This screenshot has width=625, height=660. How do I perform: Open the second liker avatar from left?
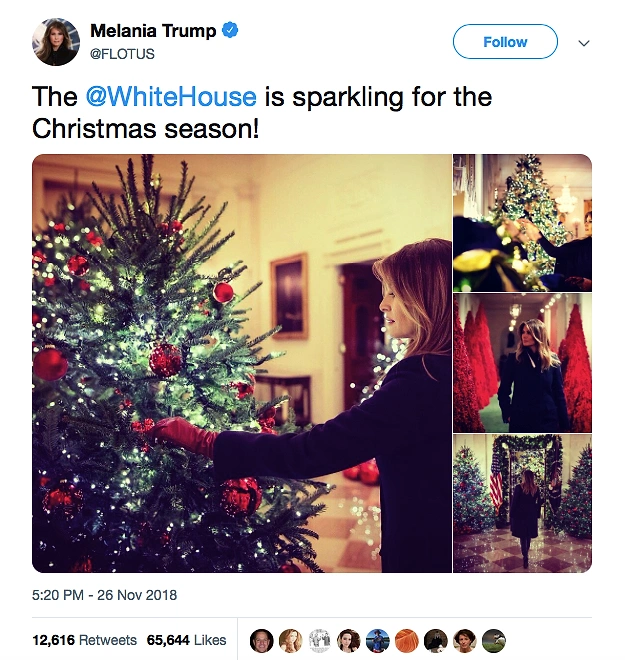click(x=290, y=640)
